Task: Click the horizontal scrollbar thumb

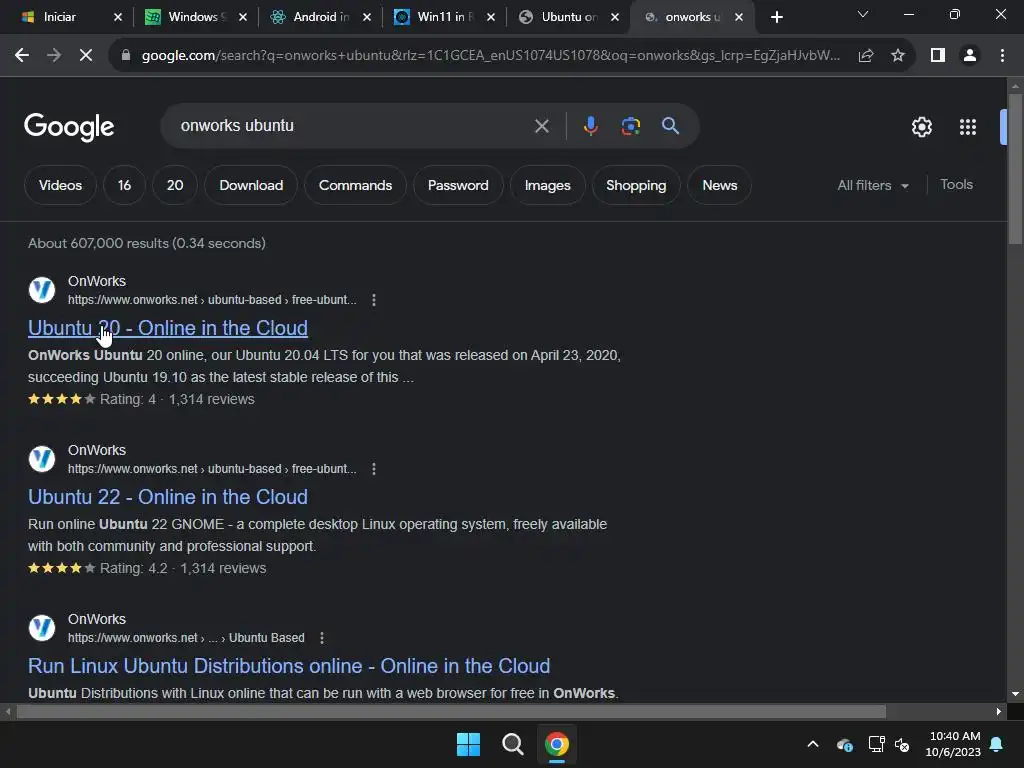Action: [451, 711]
